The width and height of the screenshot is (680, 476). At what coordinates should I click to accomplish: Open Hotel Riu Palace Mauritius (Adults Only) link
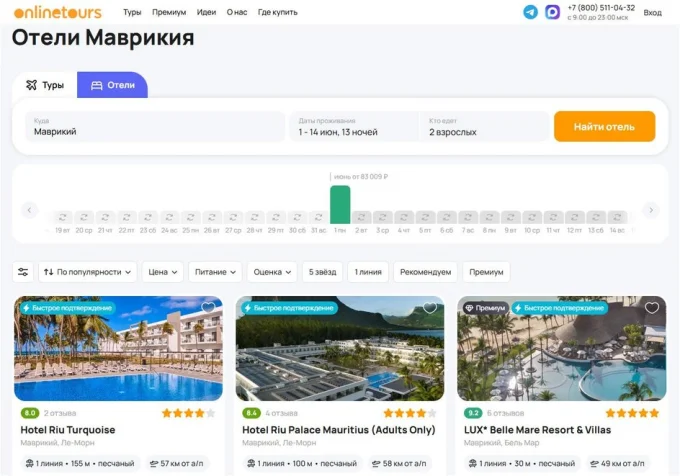click(x=339, y=430)
